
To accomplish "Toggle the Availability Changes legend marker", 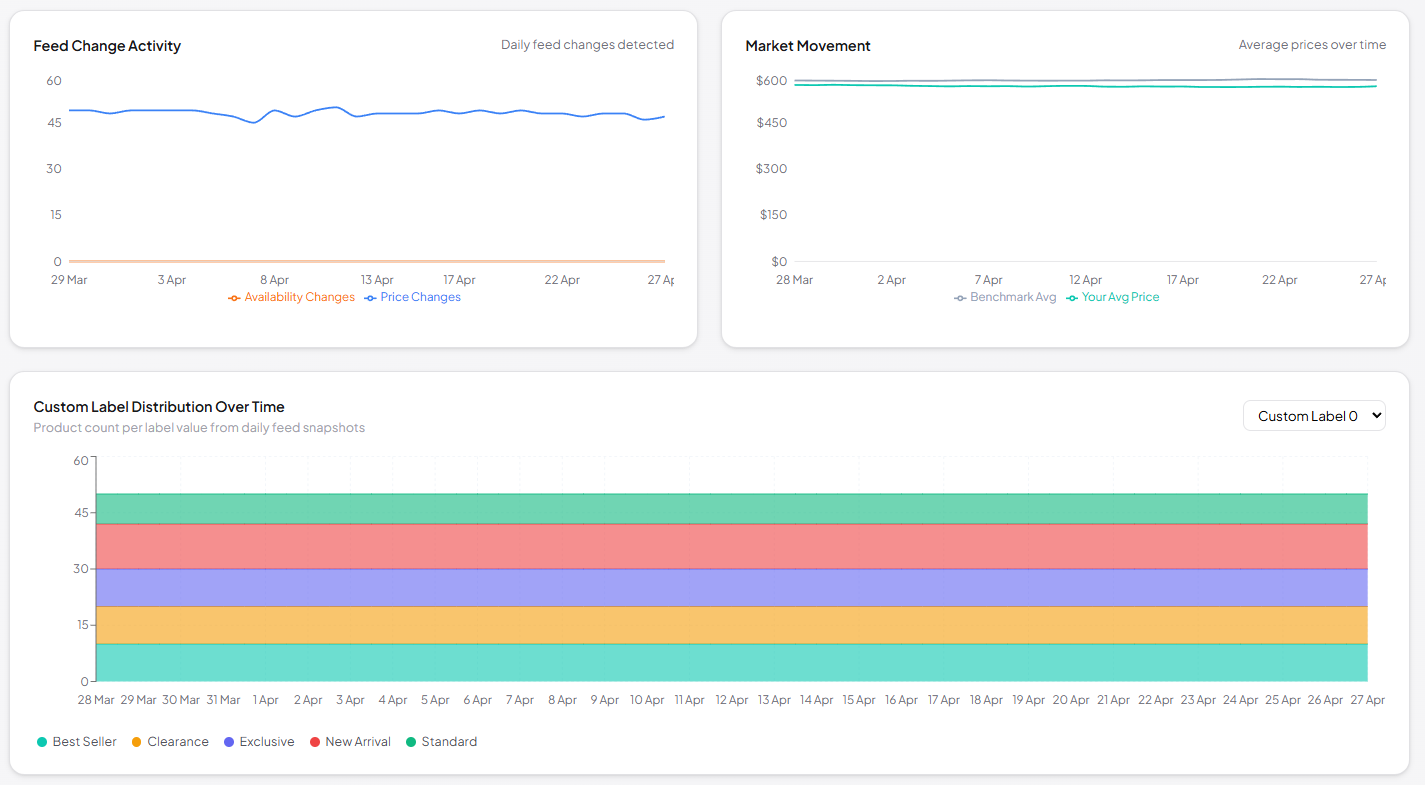I will point(232,296).
